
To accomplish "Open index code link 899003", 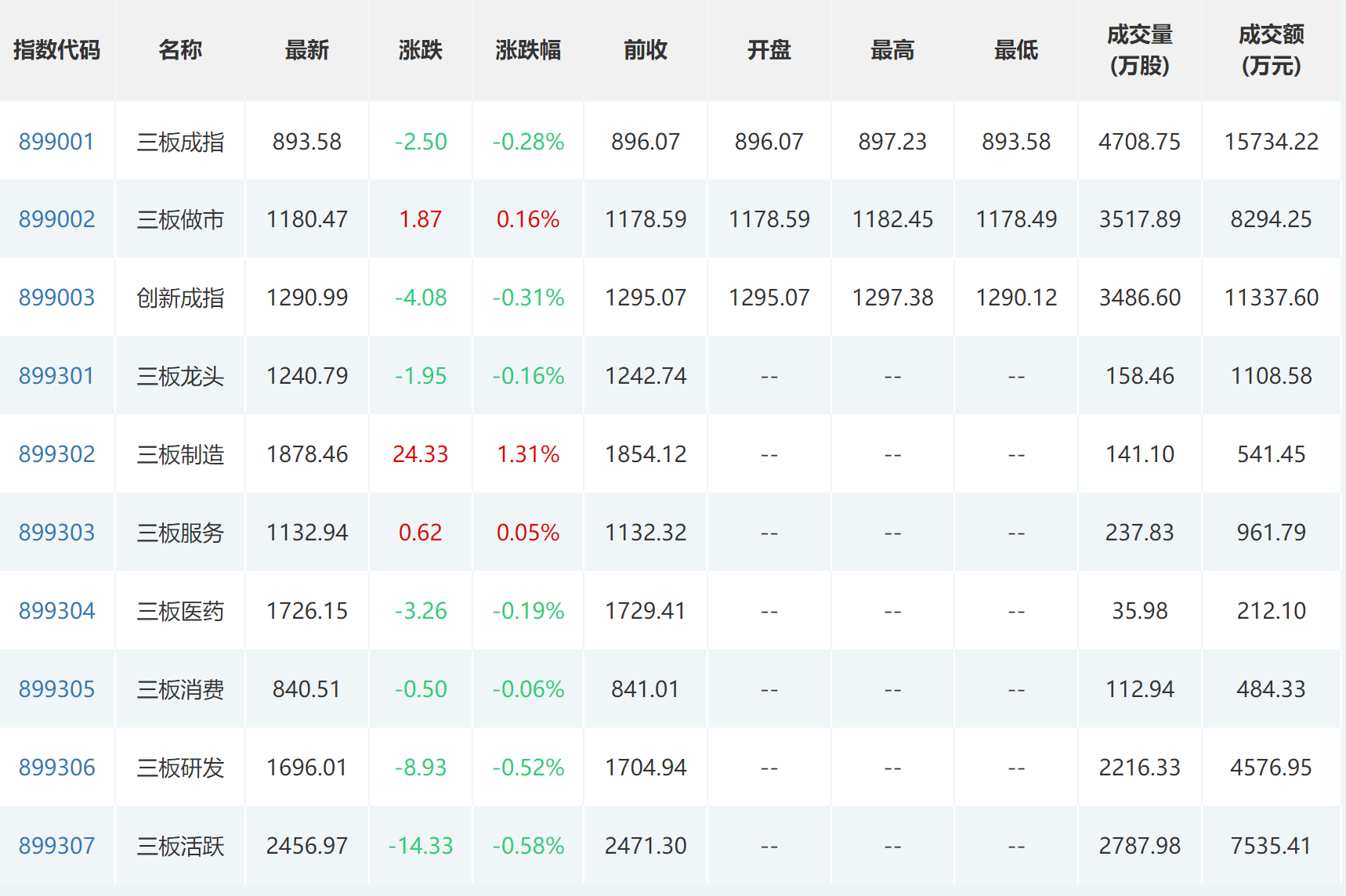I will (x=56, y=298).
